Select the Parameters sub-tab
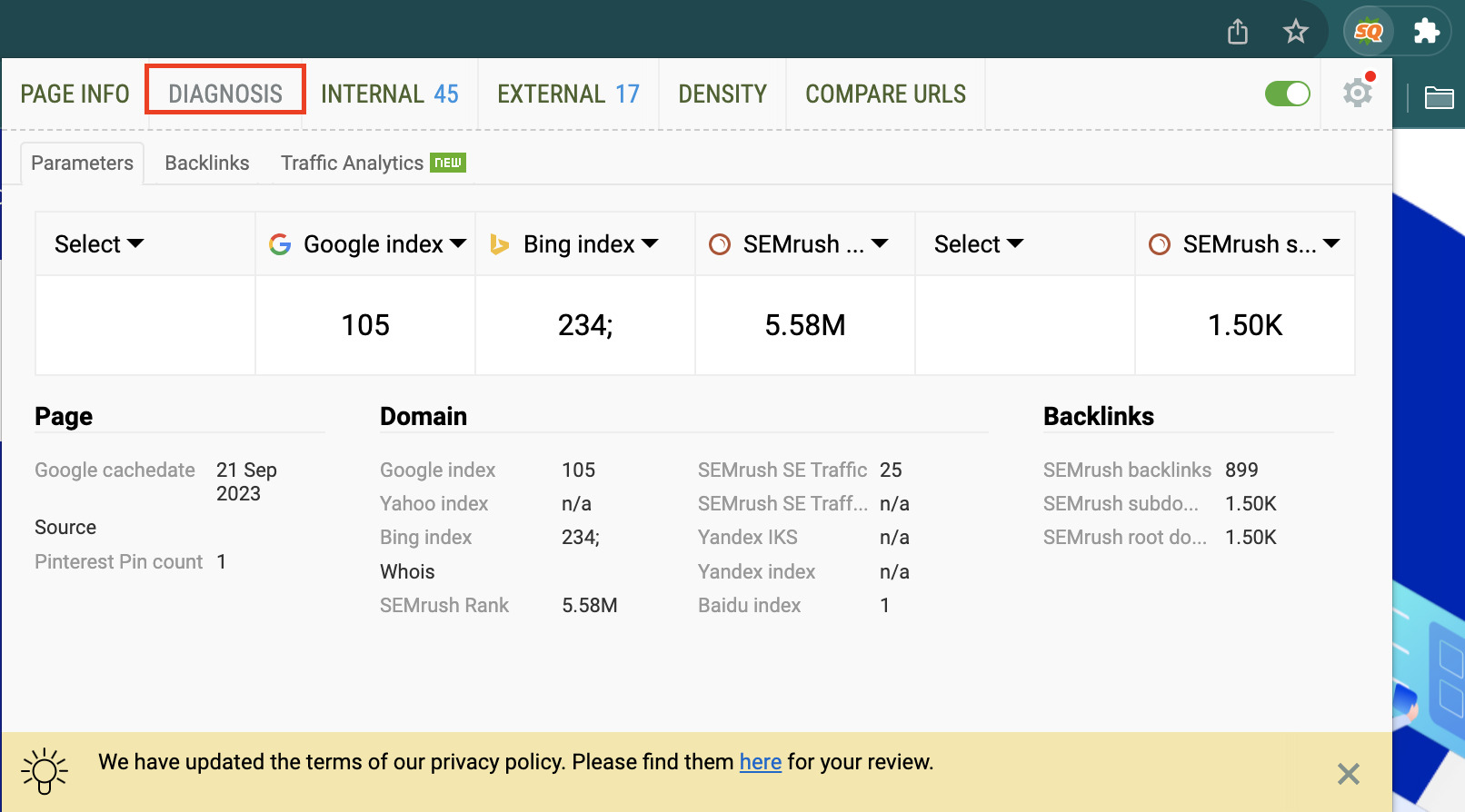This screenshot has height=812, width=1465. point(82,163)
